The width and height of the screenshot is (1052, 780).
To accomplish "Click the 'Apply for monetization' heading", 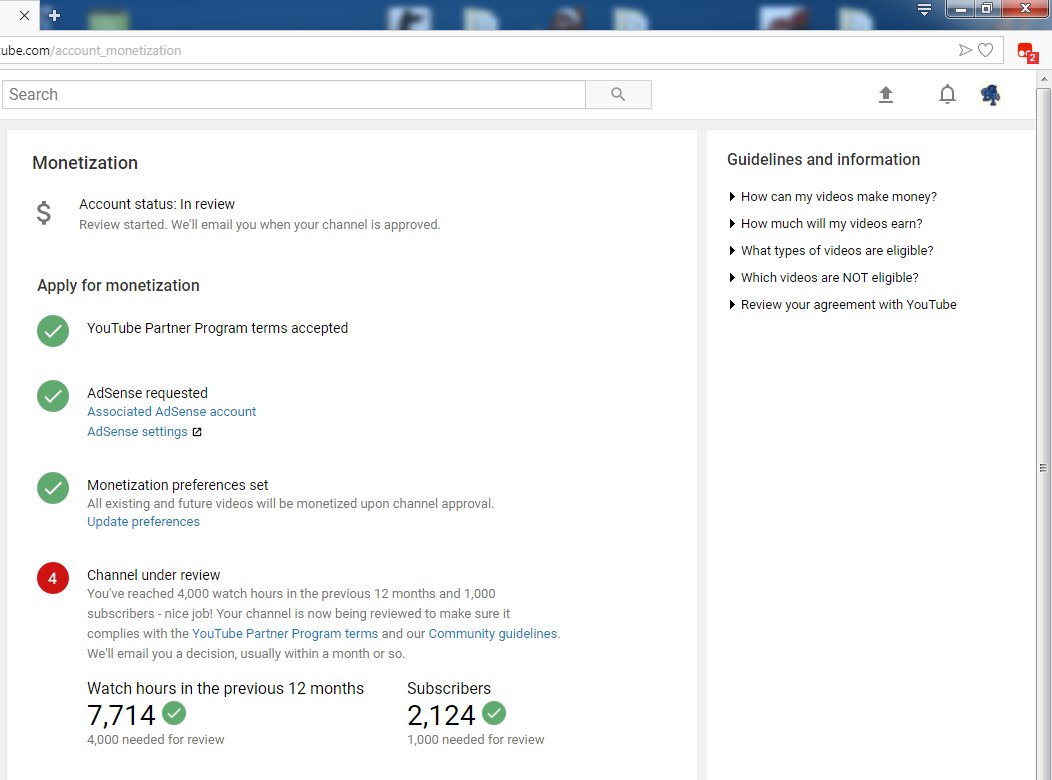I will (118, 286).
